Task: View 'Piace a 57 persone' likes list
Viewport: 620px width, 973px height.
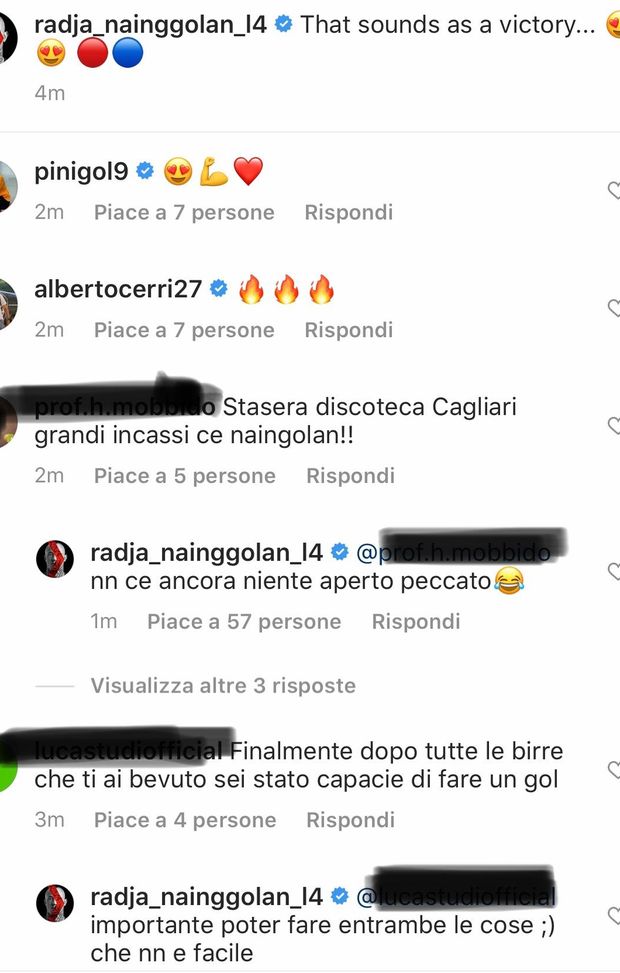Action: point(245,622)
